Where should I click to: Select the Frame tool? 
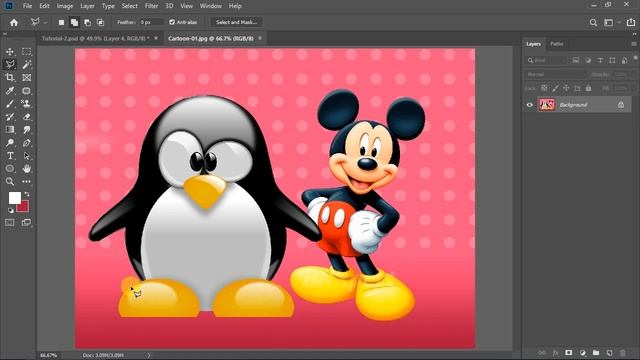click(27, 78)
